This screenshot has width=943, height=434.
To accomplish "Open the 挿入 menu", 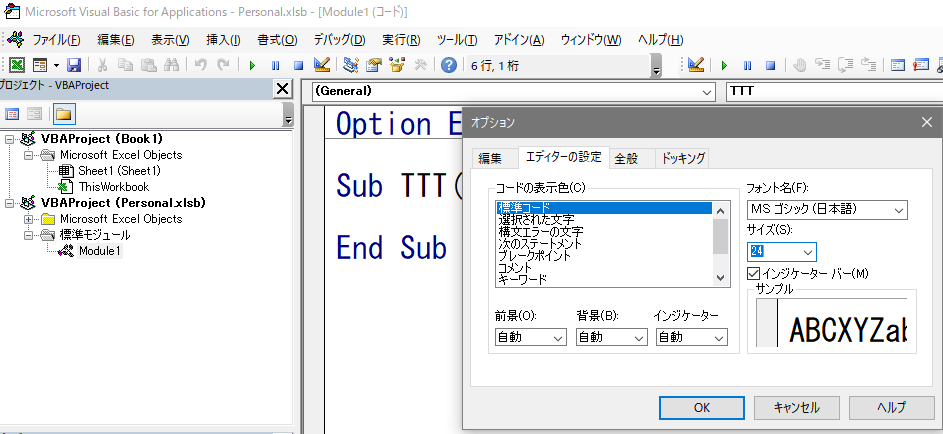I will [223, 40].
